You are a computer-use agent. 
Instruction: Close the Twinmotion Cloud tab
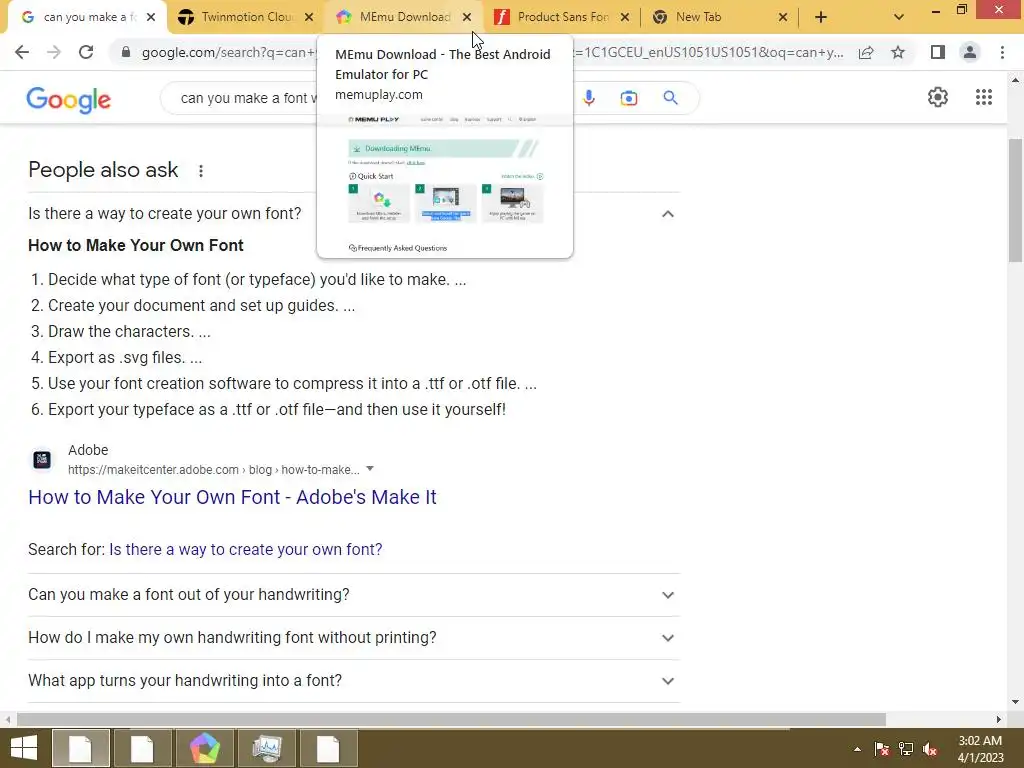309,17
